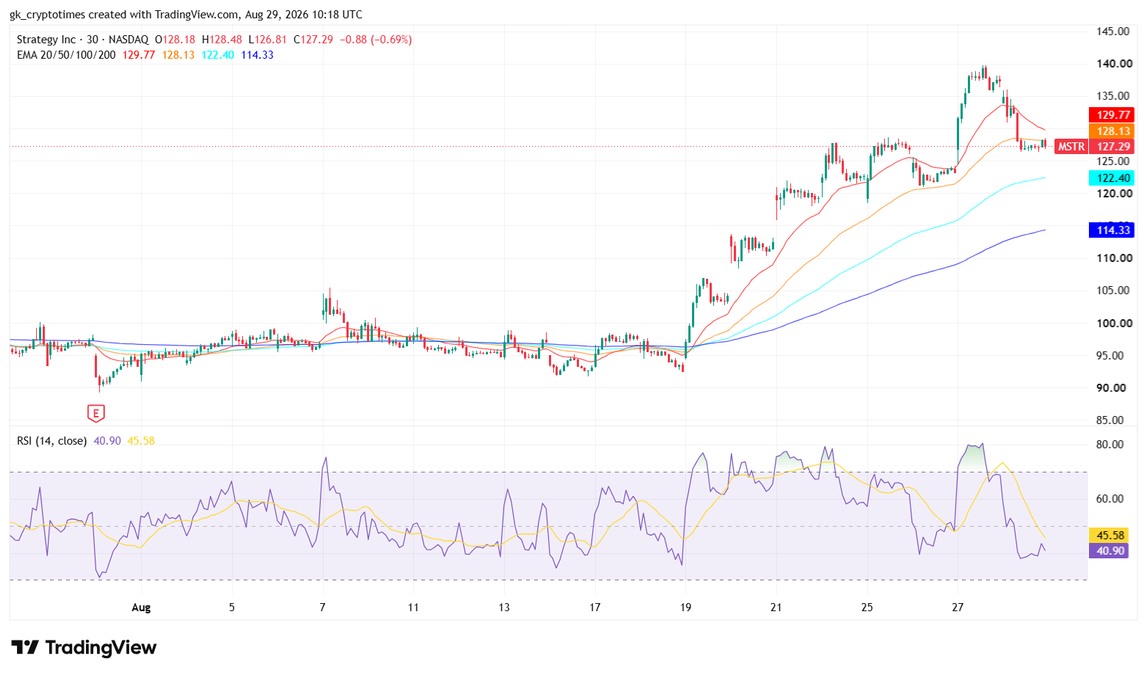
Task: Click the '5' date label on time axis
Action: pyautogui.click(x=232, y=607)
